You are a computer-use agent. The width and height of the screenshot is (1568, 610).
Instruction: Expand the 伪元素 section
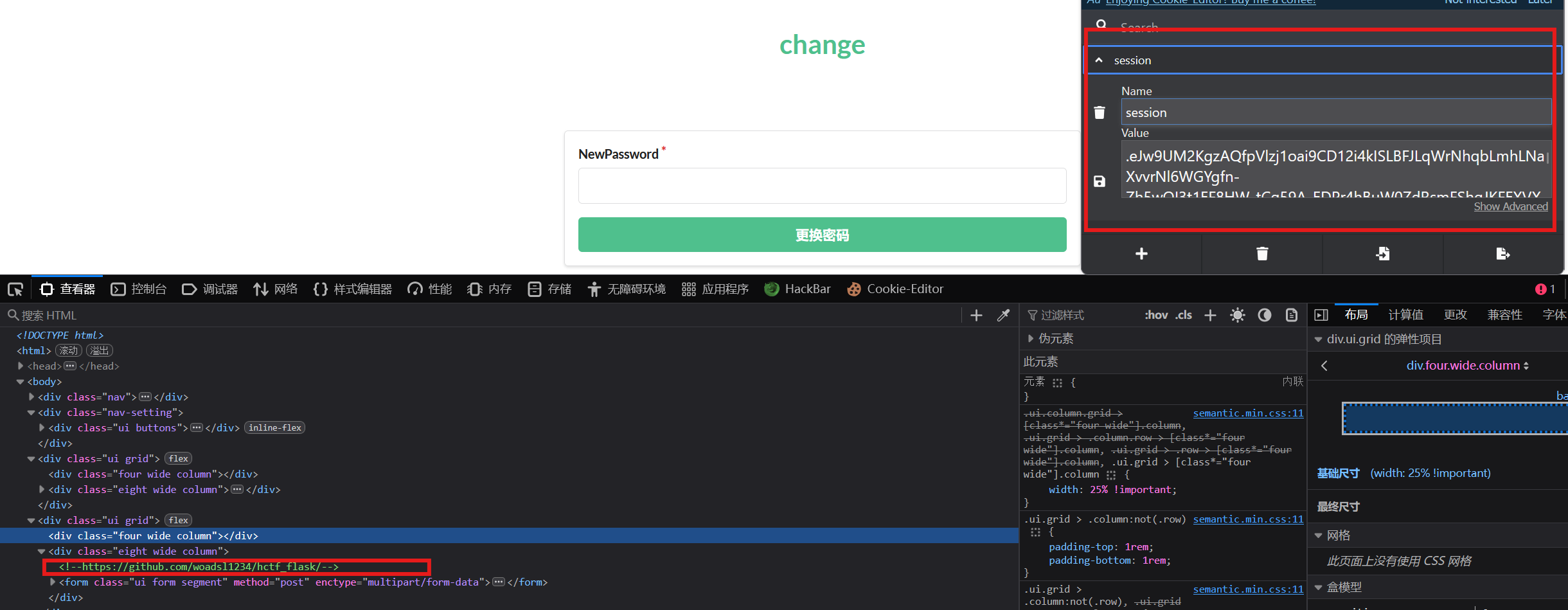1031,339
